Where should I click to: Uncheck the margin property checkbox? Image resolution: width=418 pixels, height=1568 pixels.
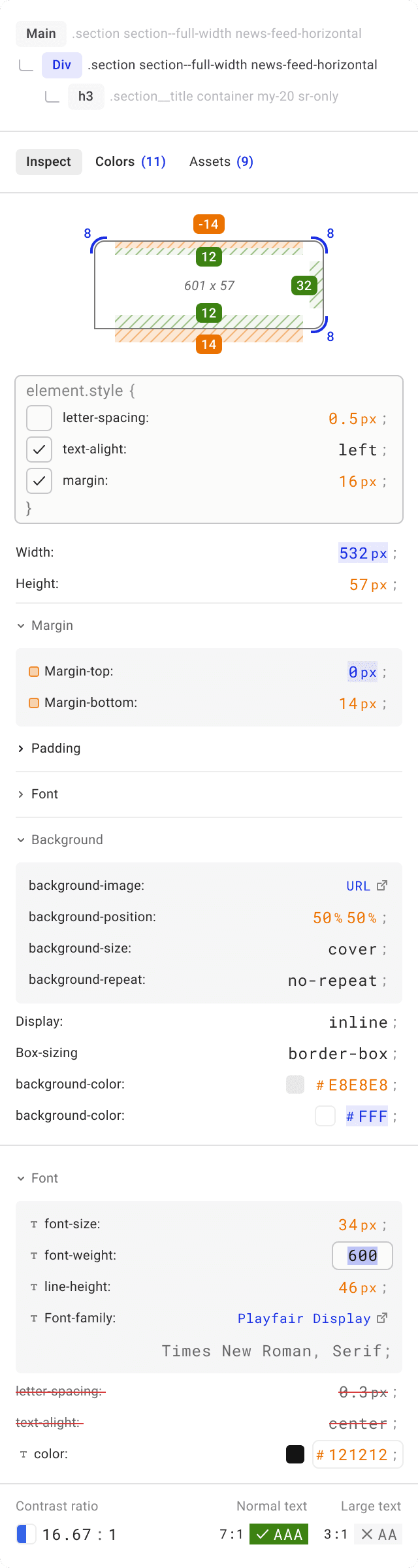(39, 481)
